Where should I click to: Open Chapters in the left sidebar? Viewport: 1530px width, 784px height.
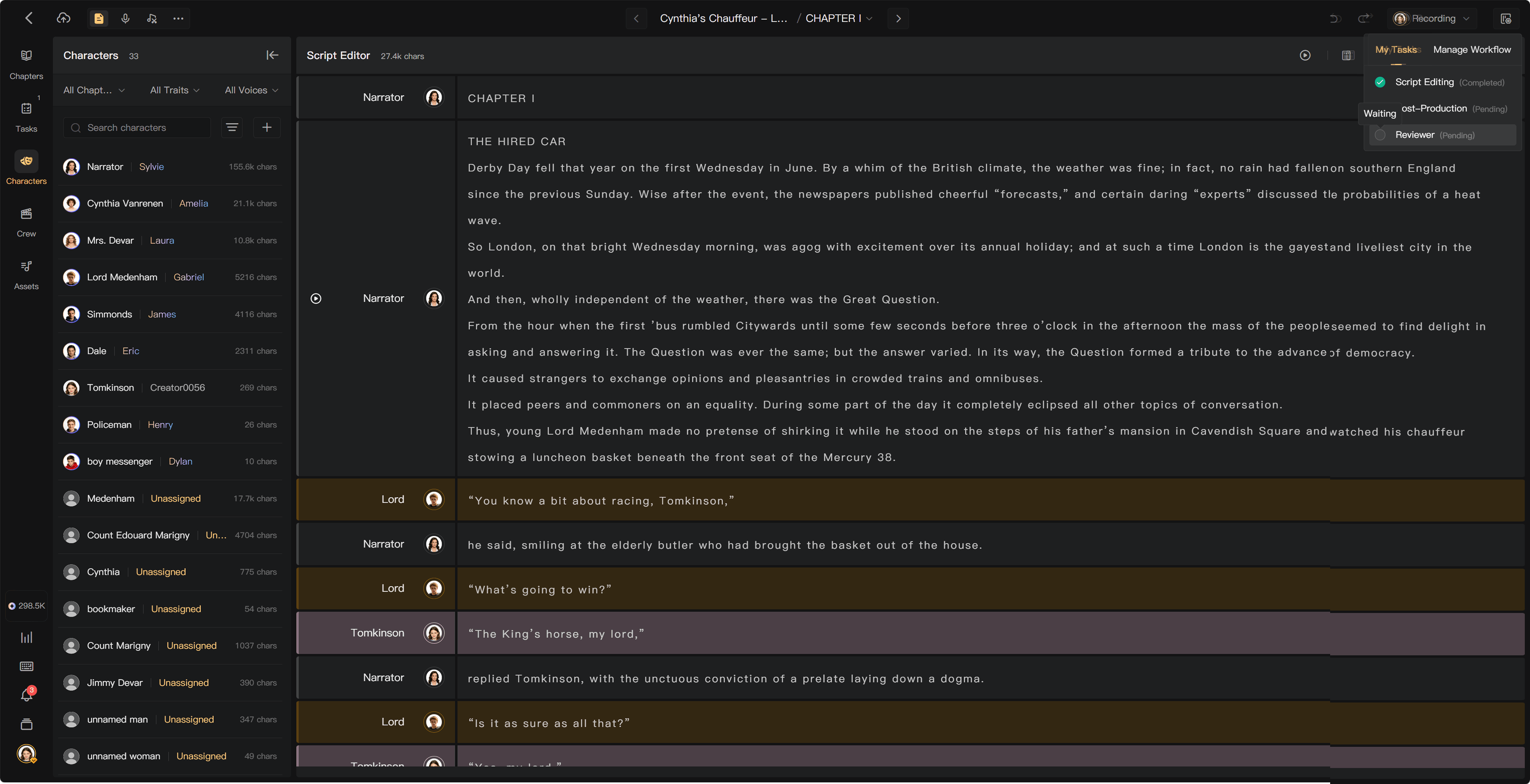[x=26, y=64]
